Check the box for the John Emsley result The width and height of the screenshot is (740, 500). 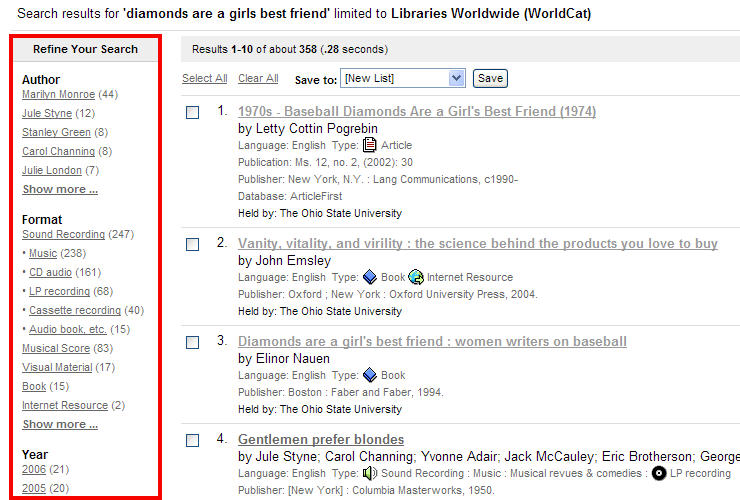tap(193, 245)
